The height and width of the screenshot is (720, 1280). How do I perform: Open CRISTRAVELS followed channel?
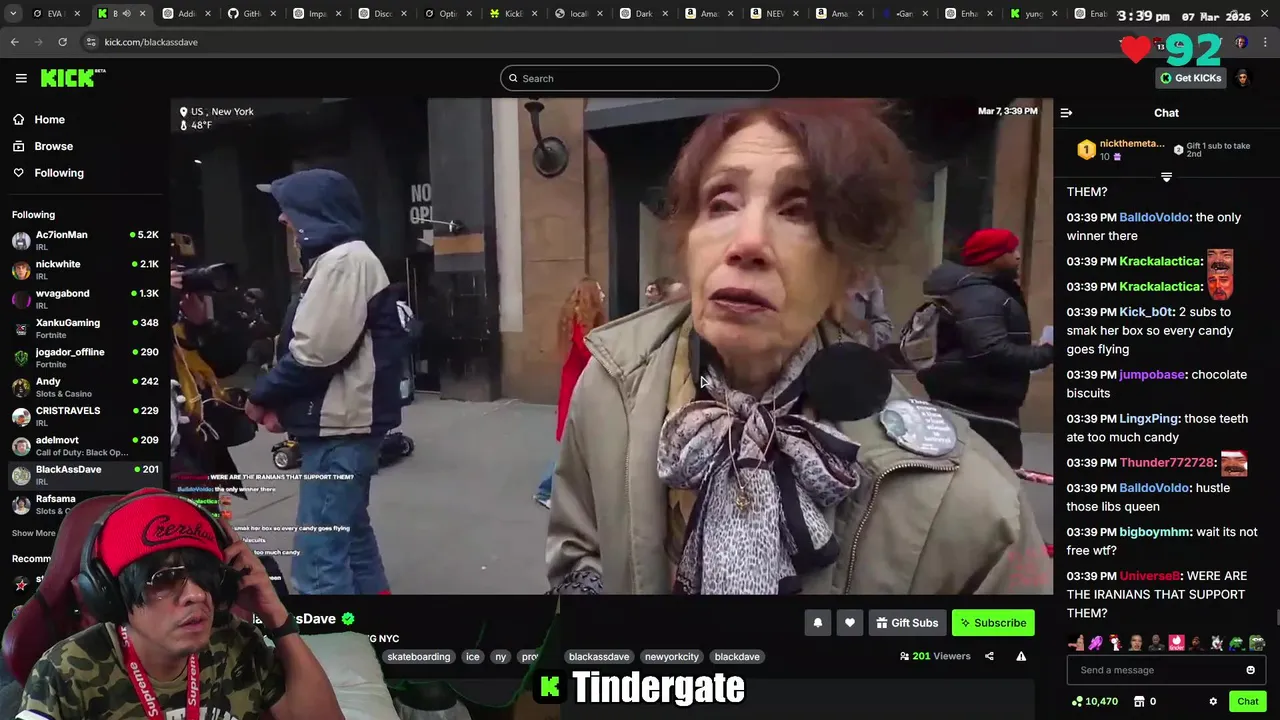(x=85, y=416)
